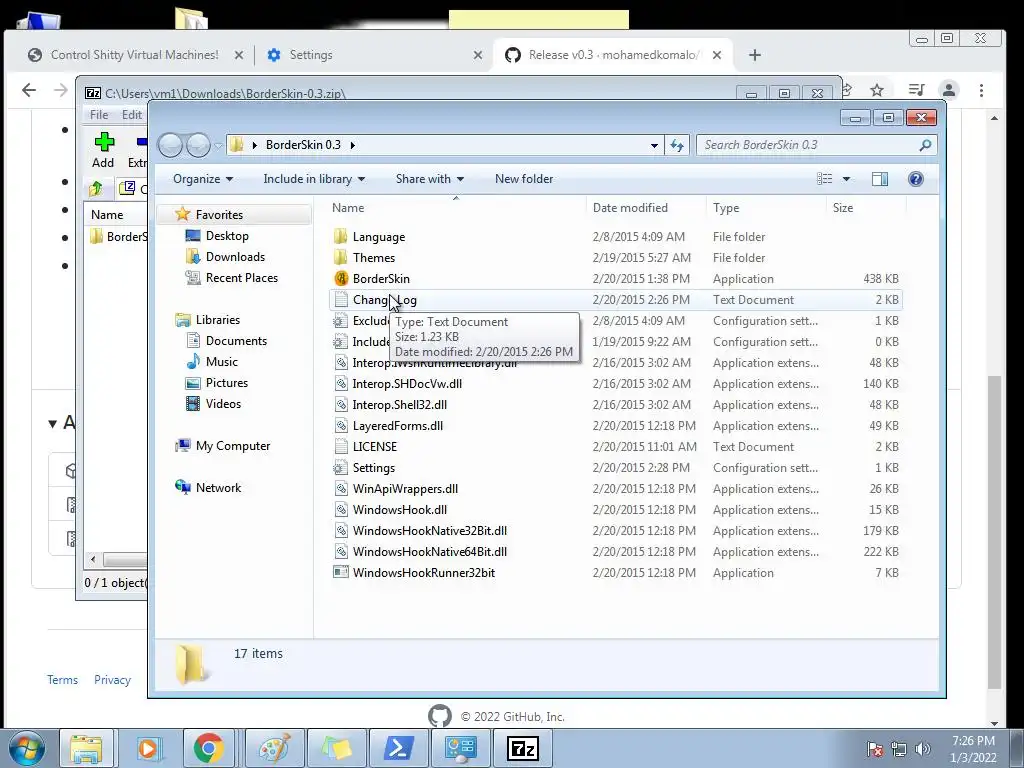
Task: Open Edit menu in 7-Zip window
Action: pyautogui.click(x=131, y=115)
